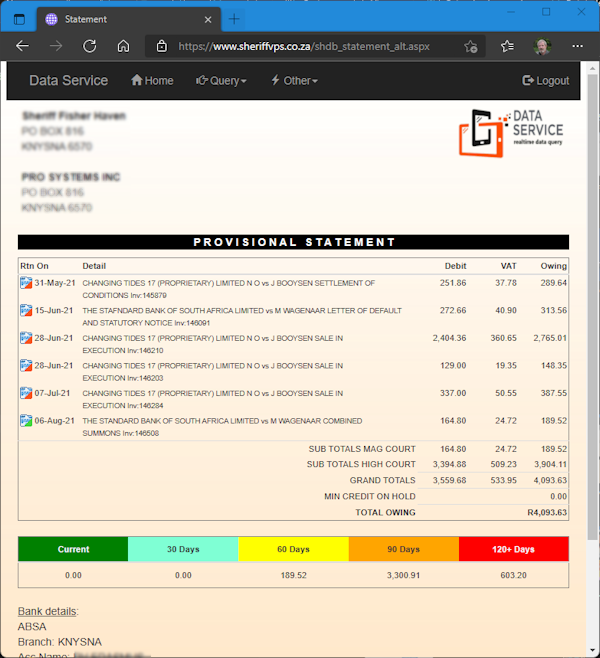Viewport: 600px width, 658px height.
Task: Select the Inv:146210 sale in execution detail
Action: point(212,344)
